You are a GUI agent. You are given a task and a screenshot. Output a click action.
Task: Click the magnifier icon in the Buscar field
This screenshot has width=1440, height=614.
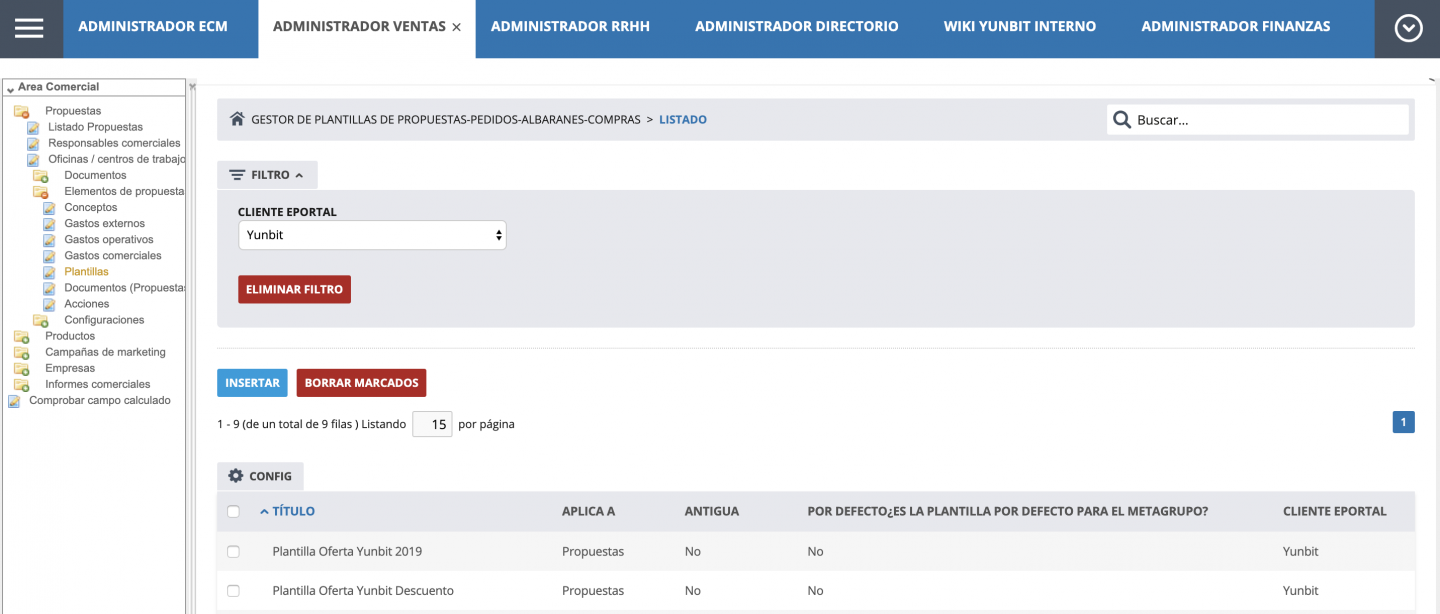coord(1122,119)
